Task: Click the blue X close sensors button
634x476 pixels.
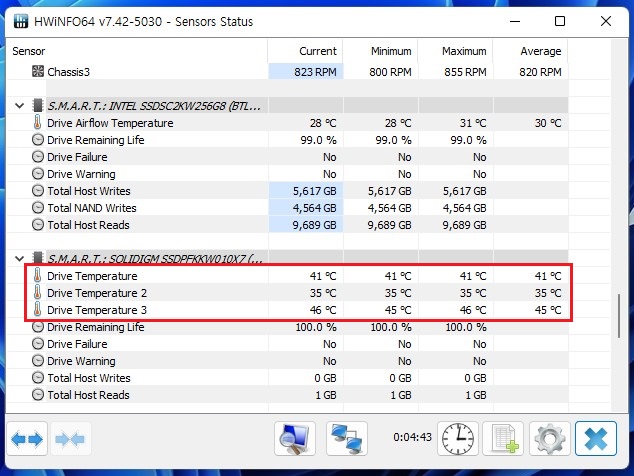Action: click(x=596, y=439)
